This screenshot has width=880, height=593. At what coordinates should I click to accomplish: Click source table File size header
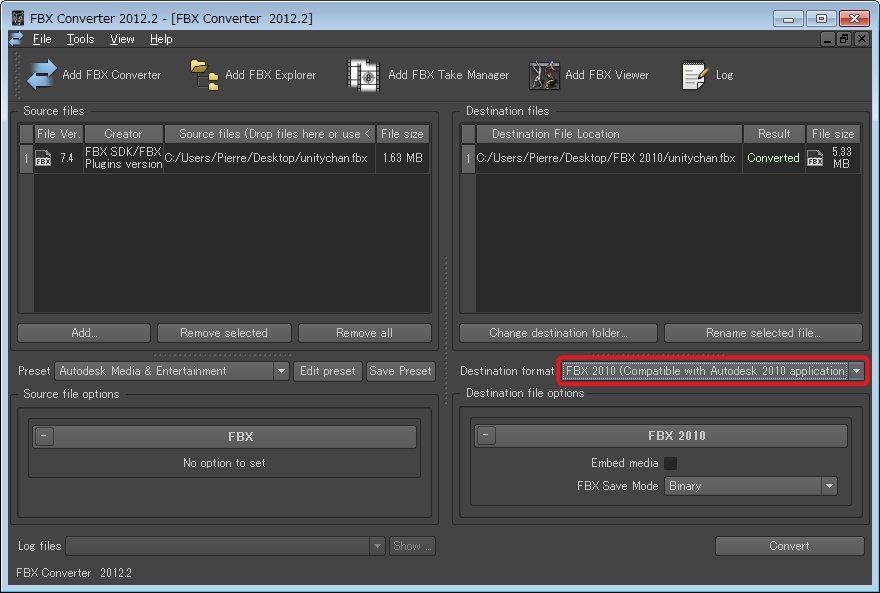402,134
